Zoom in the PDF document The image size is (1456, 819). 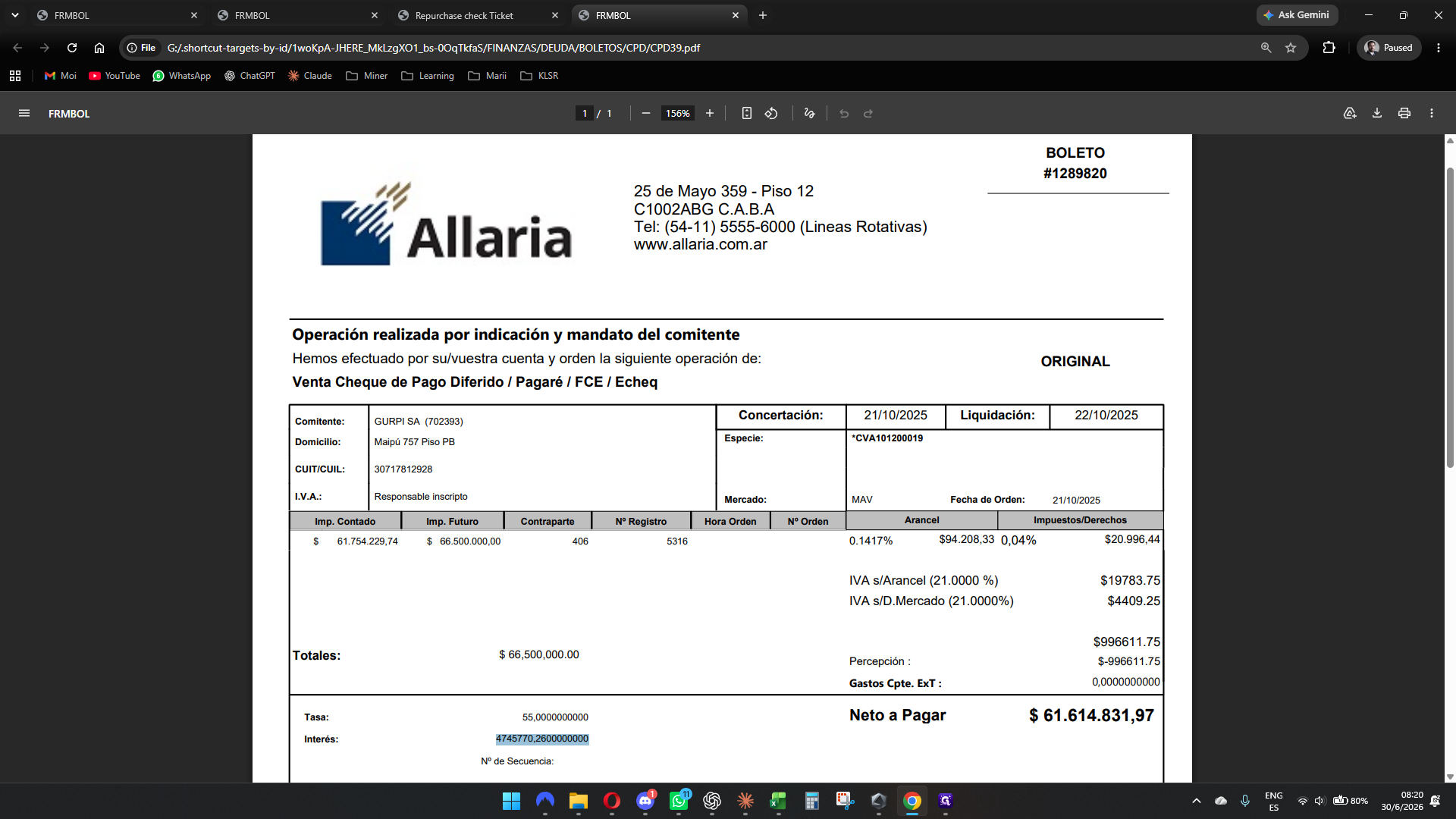coord(710,114)
